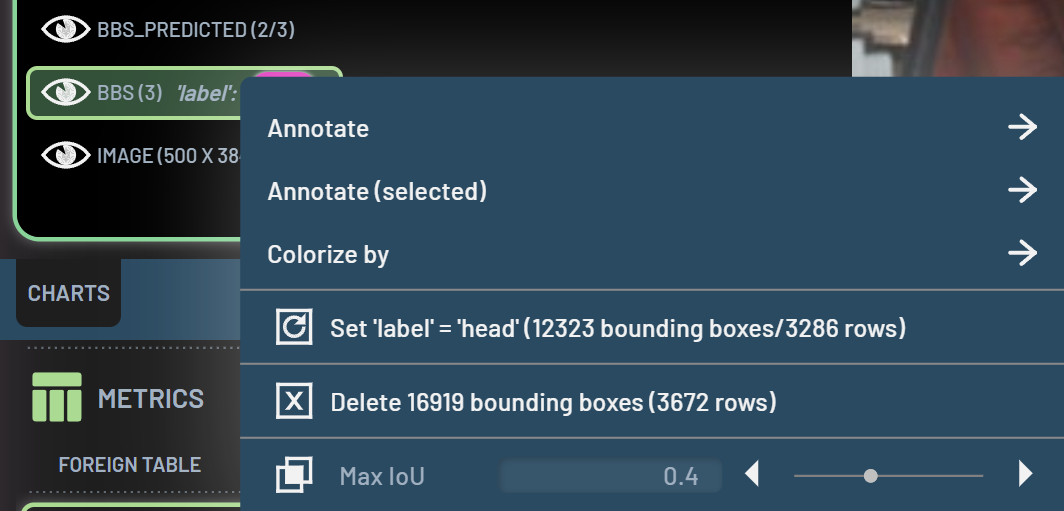Hide the BBS (3) layer
This screenshot has width=1064, height=511.
click(x=66, y=93)
